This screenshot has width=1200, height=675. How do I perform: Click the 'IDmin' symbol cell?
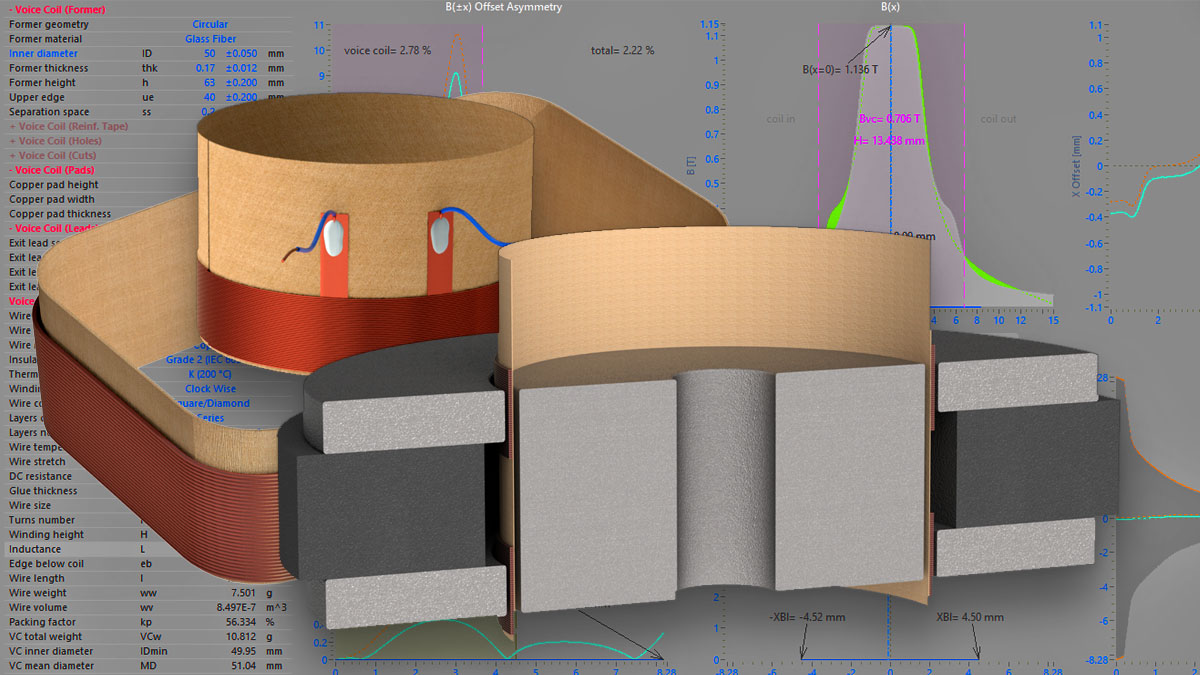point(154,651)
